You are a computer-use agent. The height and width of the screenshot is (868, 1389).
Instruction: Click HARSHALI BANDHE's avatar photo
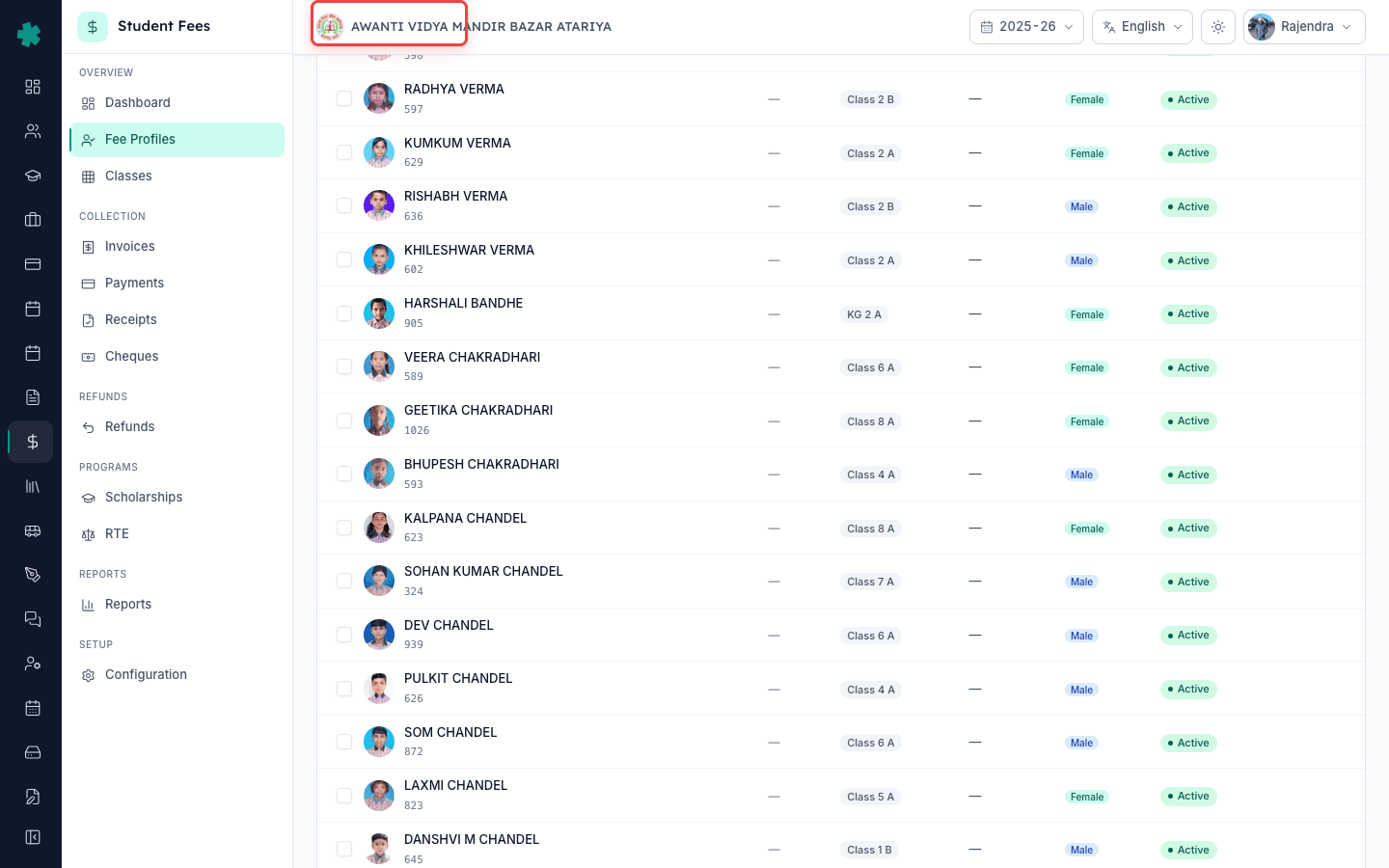click(x=379, y=313)
